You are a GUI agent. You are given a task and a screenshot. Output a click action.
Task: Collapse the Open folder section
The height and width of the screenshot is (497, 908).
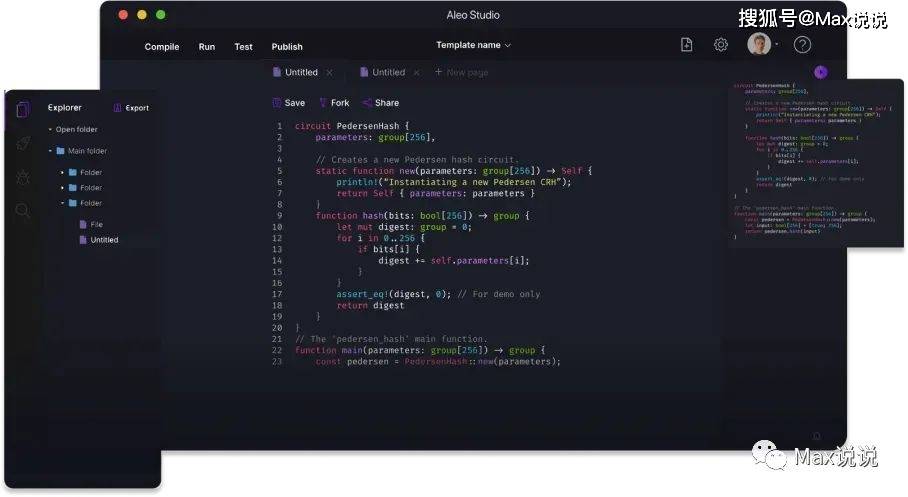51,130
